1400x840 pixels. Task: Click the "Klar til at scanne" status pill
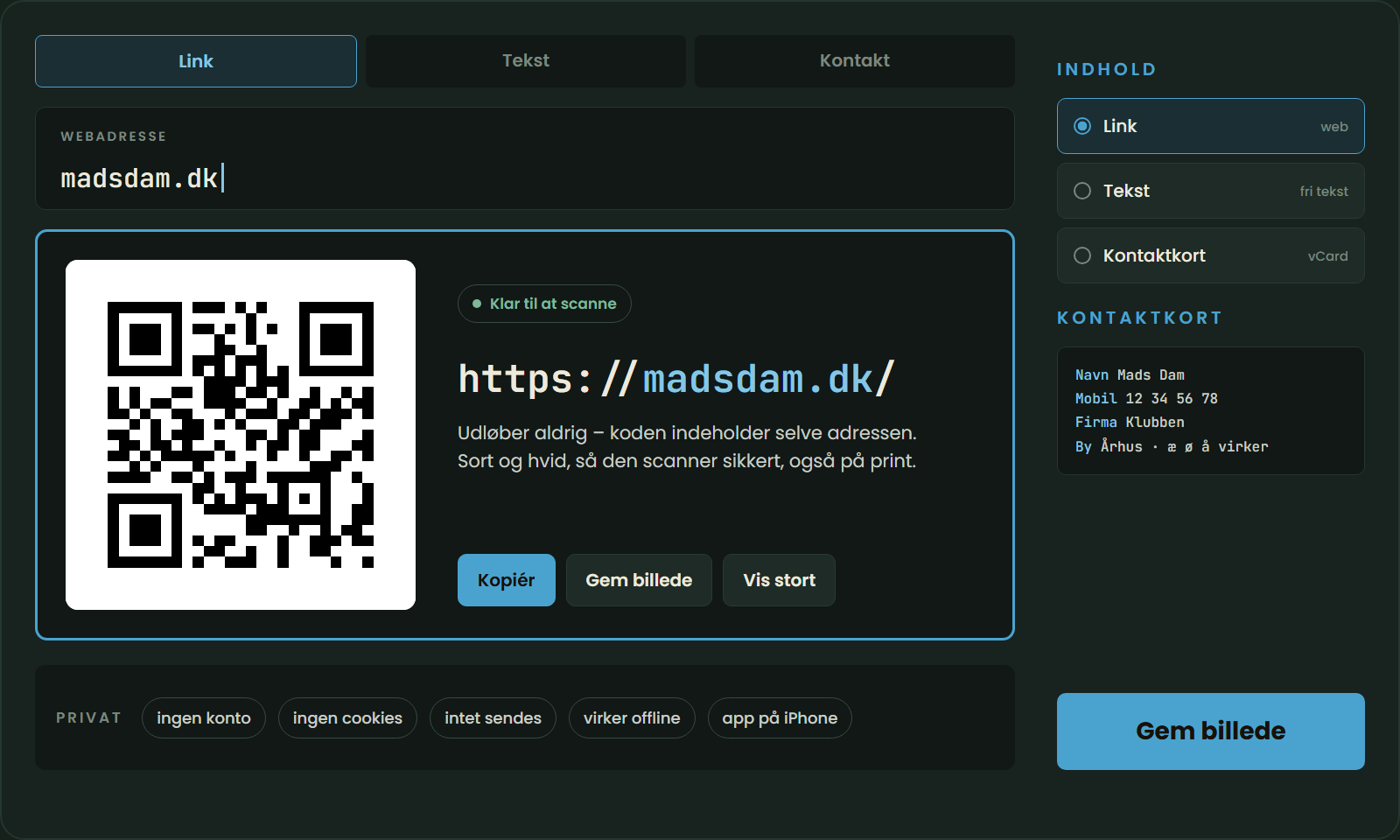[x=544, y=304]
